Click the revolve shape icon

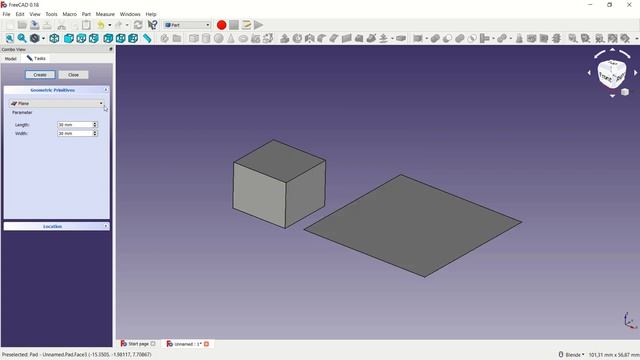[x=297, y=38]
